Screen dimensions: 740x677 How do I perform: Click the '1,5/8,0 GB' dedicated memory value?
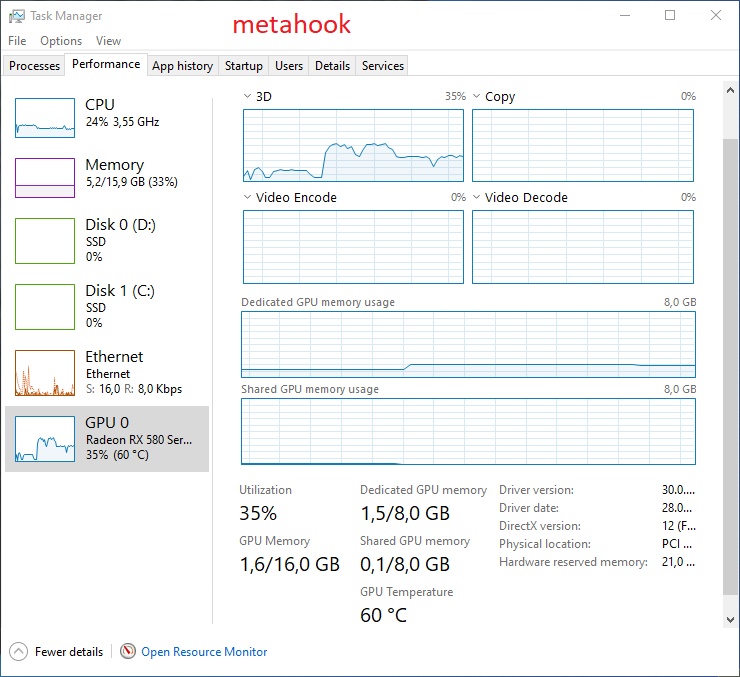pyautogui.click(x=405, y=513)
